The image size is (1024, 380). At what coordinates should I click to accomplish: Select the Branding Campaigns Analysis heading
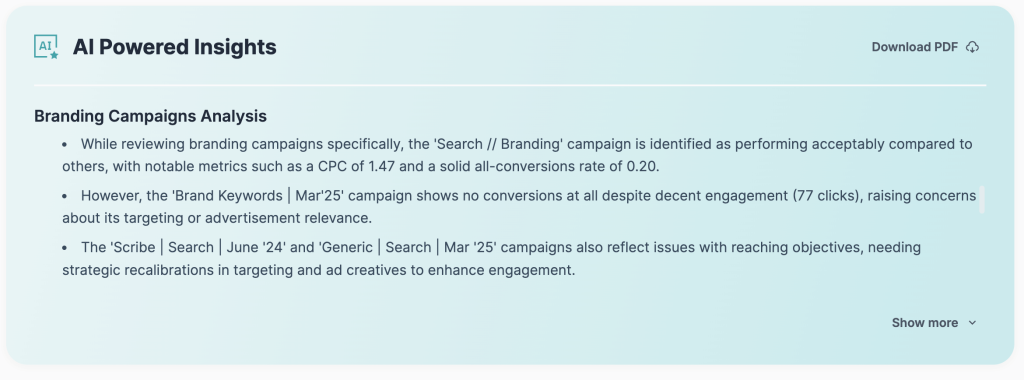[x=150, y=116]
